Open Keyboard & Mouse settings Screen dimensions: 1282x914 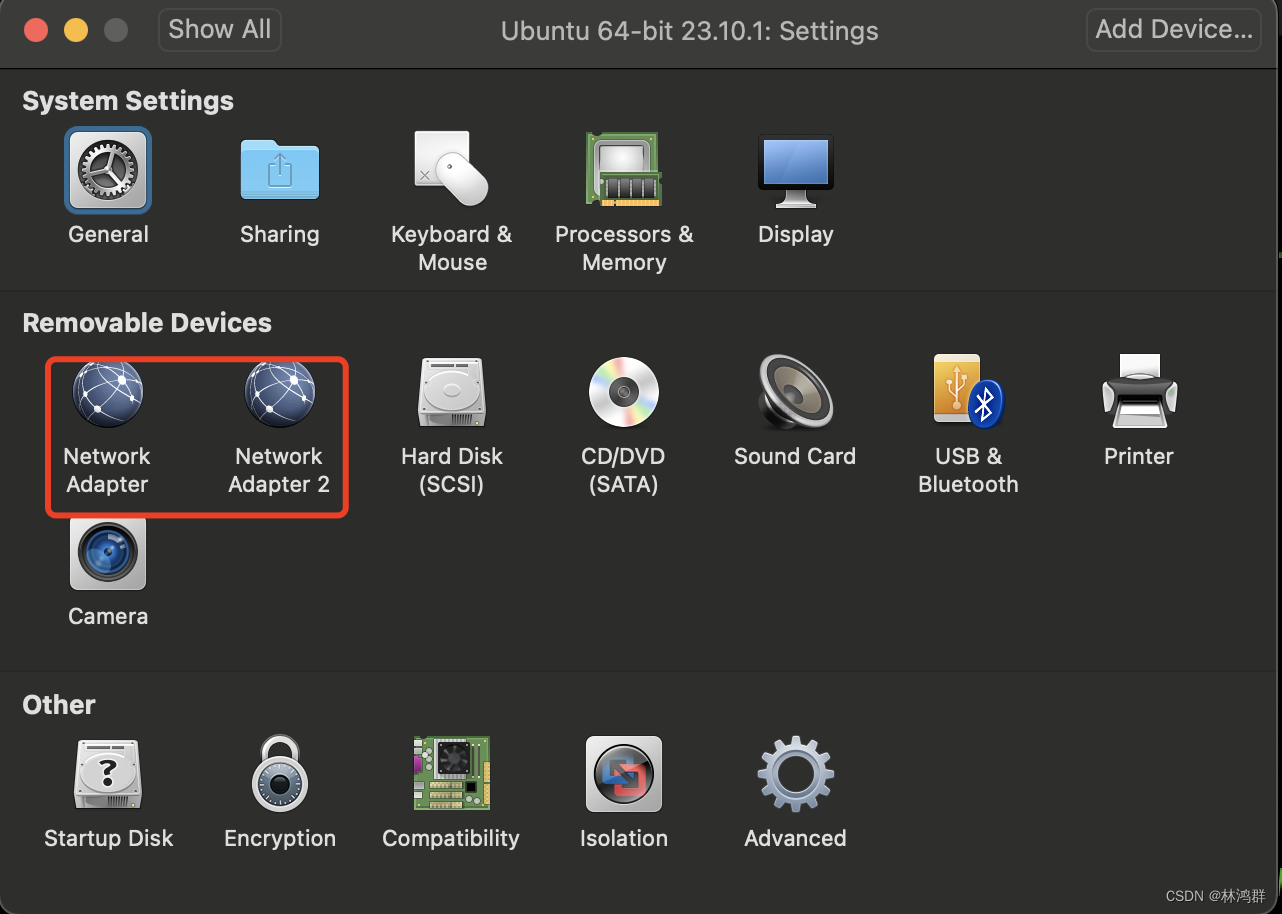point(452,168)
